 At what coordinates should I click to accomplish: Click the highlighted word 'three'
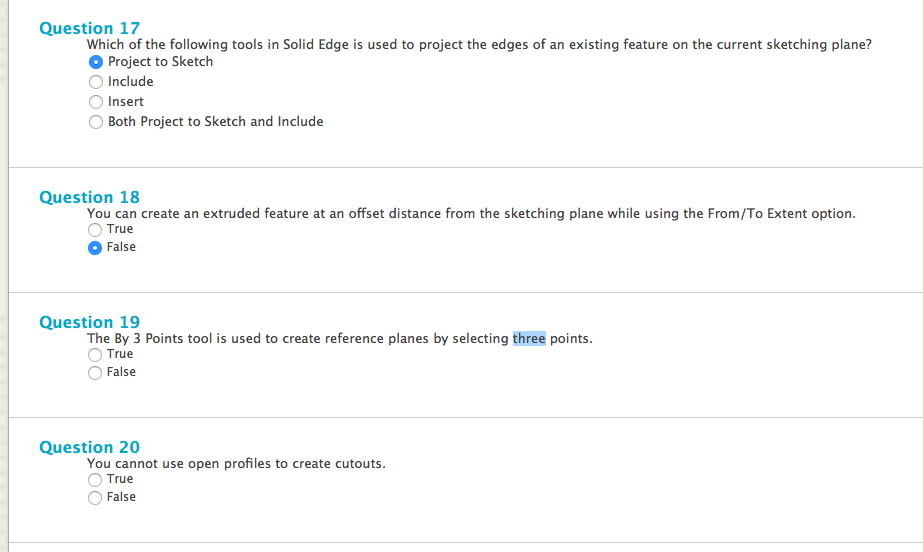coord(529,339)
